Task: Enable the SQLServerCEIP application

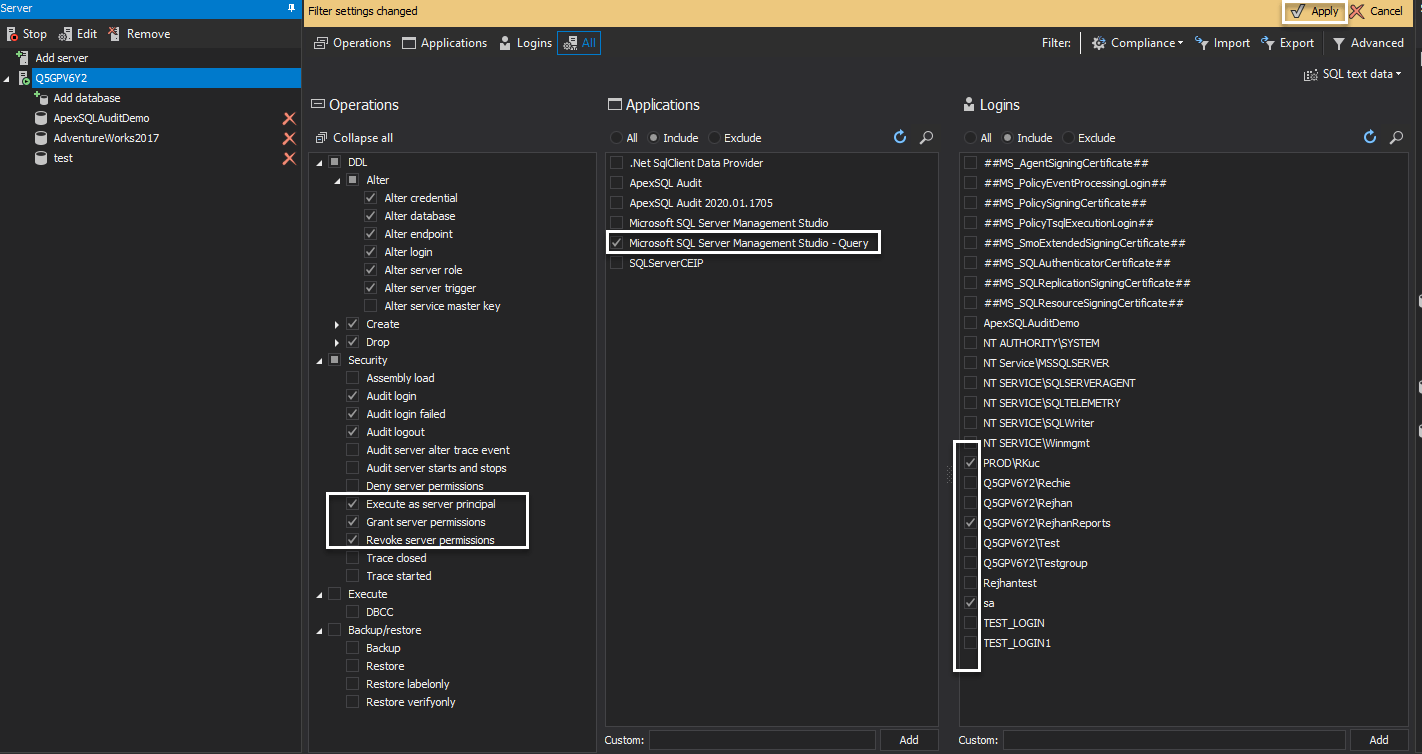Action: pos(617,263)
